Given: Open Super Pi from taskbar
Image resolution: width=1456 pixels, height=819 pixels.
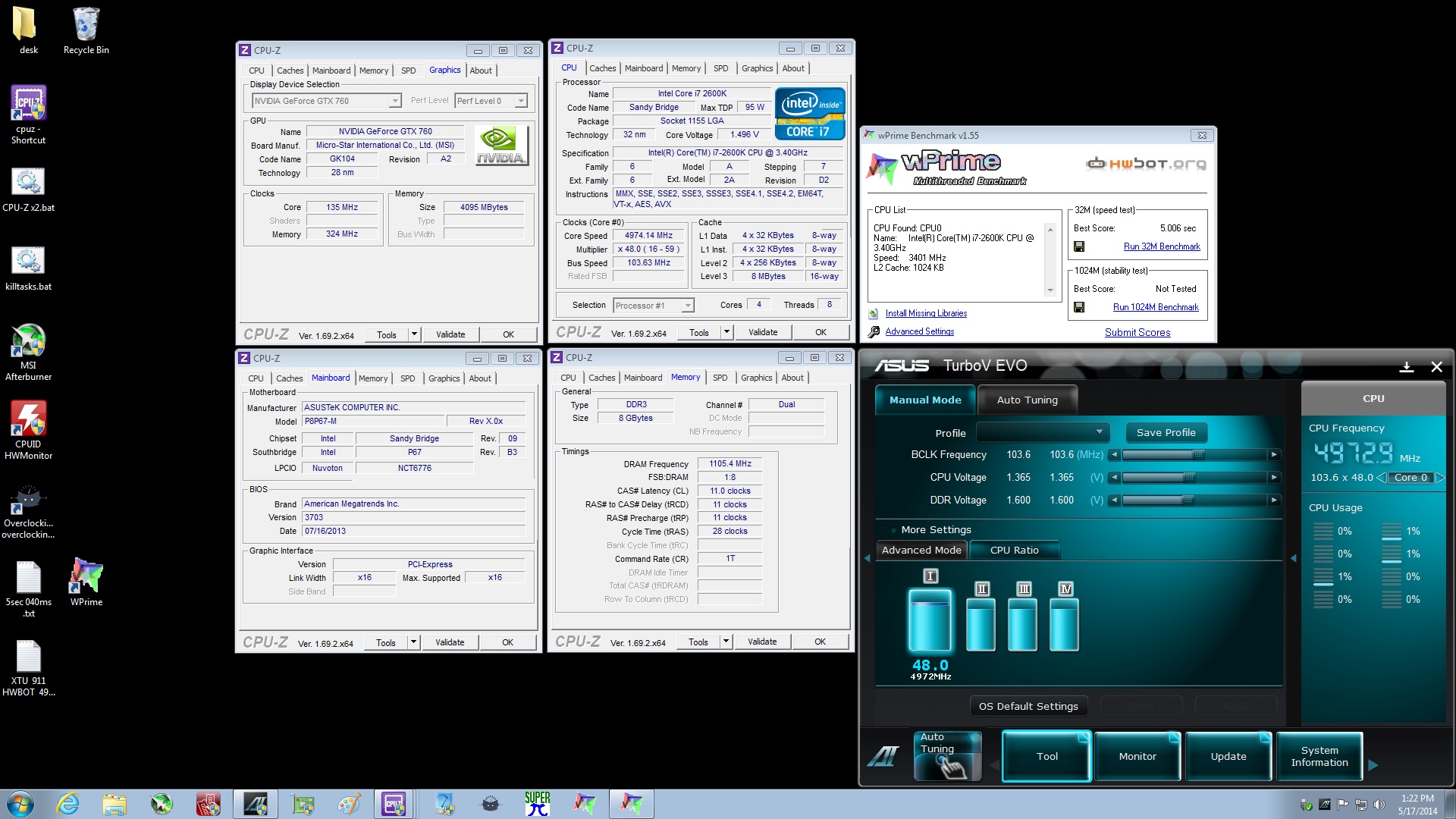Looking at the screenshot, I should (537, 804).
